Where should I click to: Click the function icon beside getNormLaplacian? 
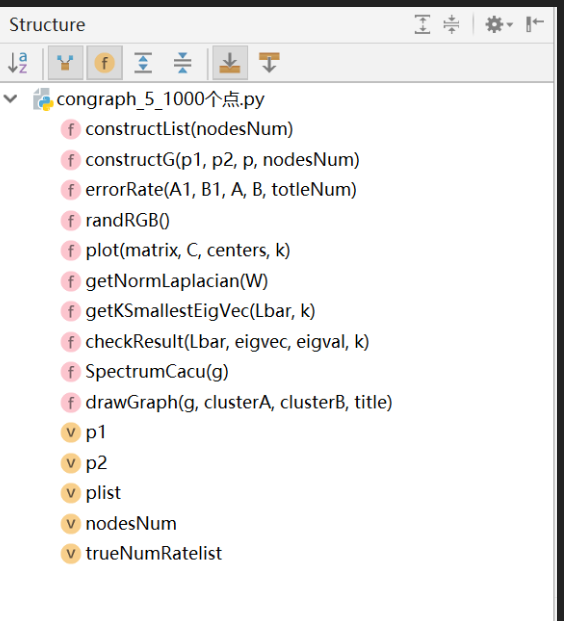(71, 281)
